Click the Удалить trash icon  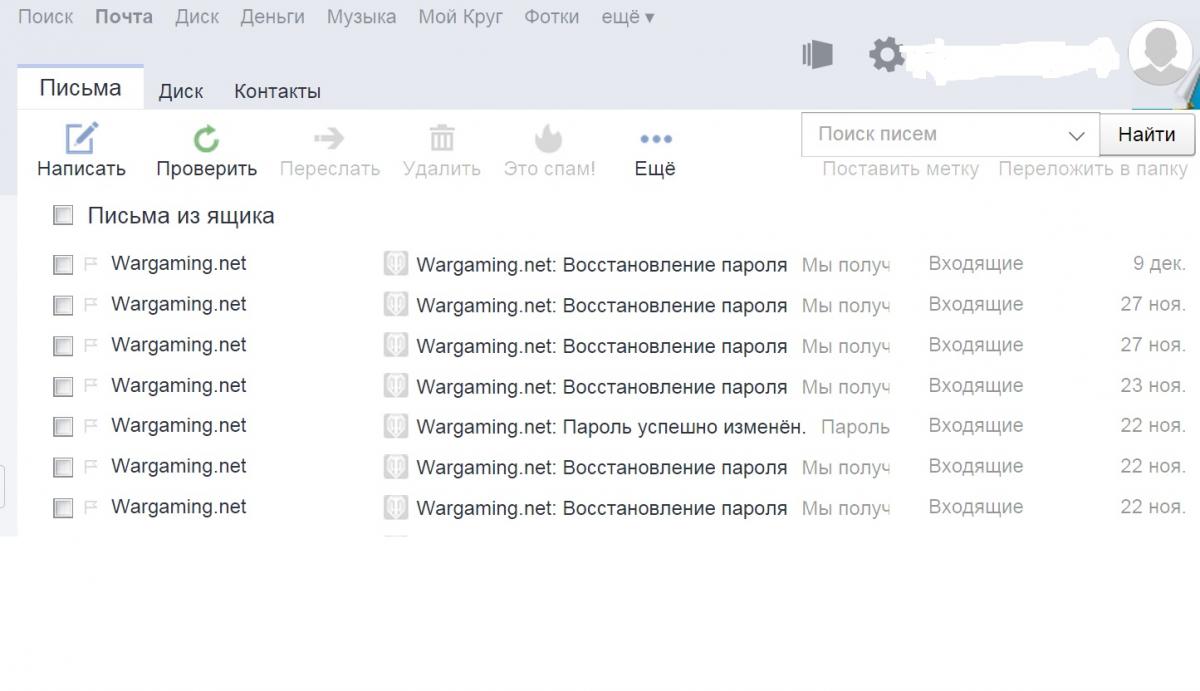442,137
